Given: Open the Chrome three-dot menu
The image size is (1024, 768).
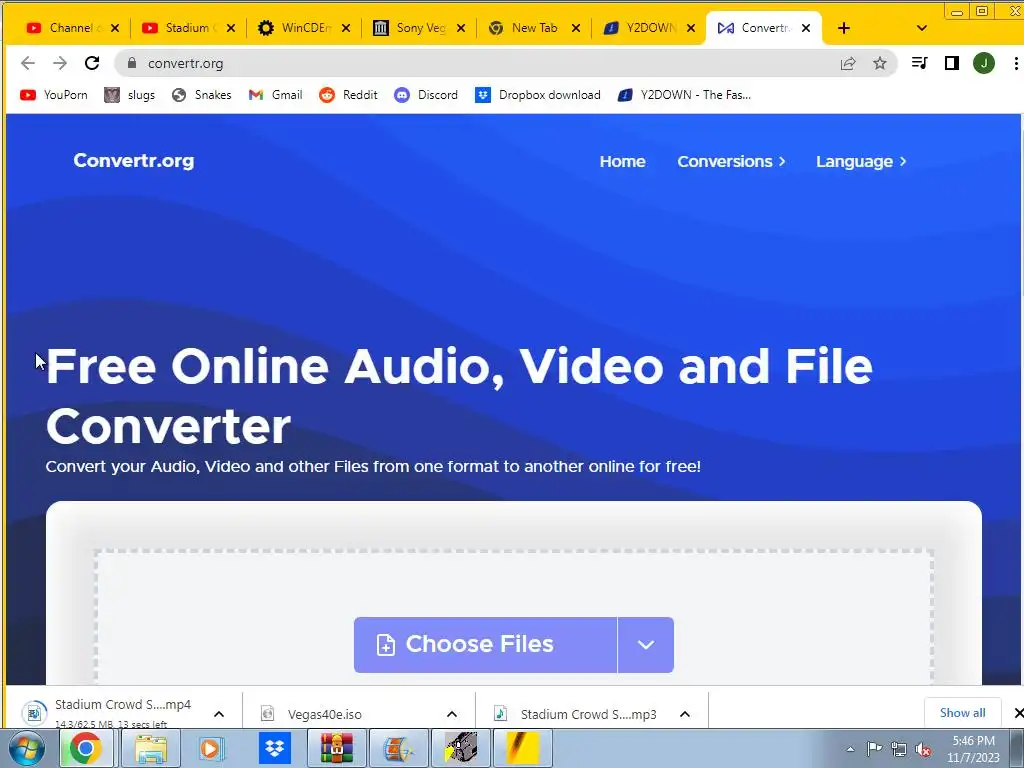Looking at the screenshot, I should pyautogui.click(x=1016, y=63).
